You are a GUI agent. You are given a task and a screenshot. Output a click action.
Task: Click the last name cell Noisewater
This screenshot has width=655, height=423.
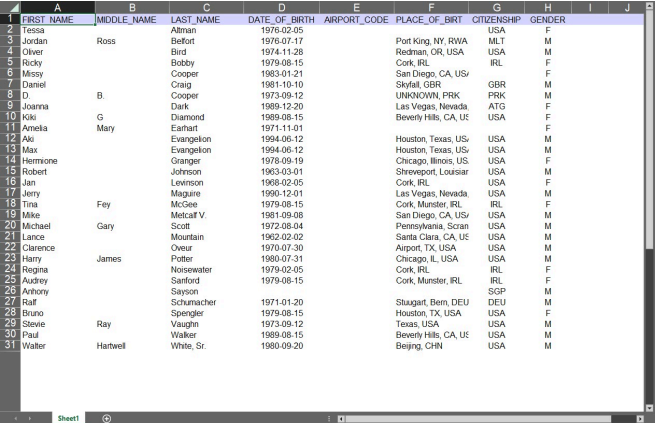click(x=206, y=270)
